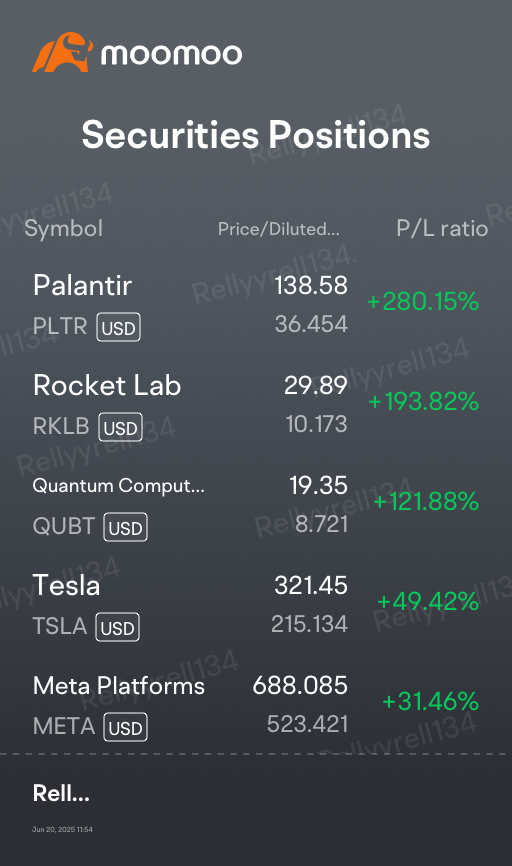The height and width of the screenshot is (866, 512).
Task: Click the USD badge next to PLTR
Action: (x=119, y=328)
